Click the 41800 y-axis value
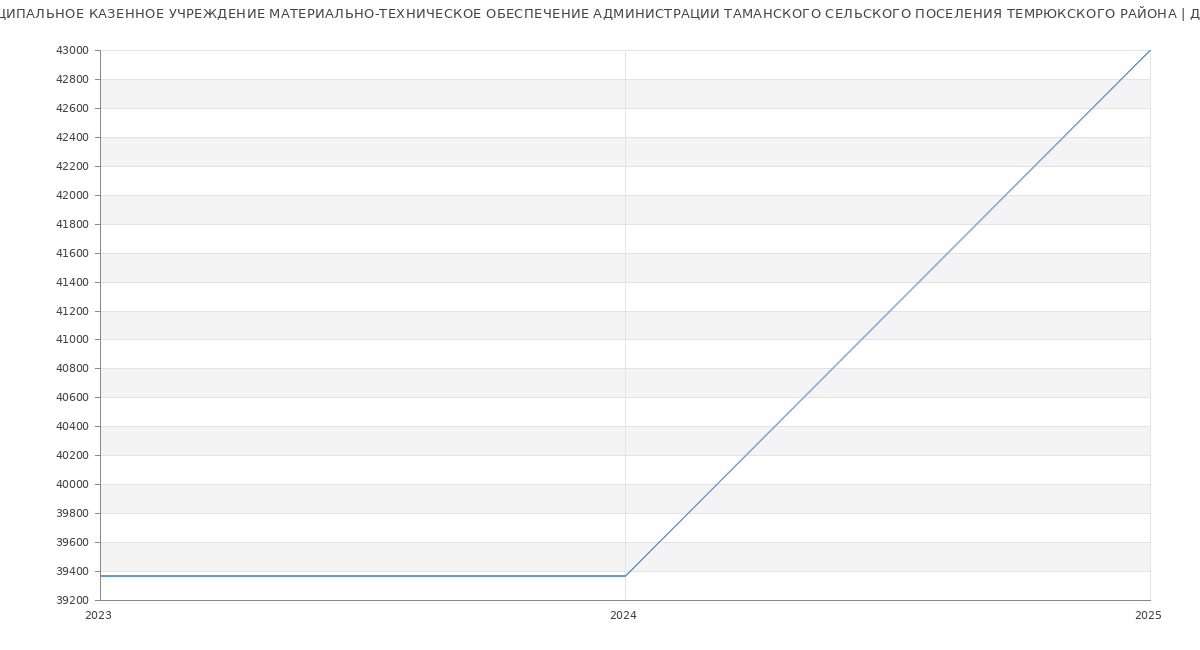The height and width of the screenshot is (650, 1200). [72, 225]
